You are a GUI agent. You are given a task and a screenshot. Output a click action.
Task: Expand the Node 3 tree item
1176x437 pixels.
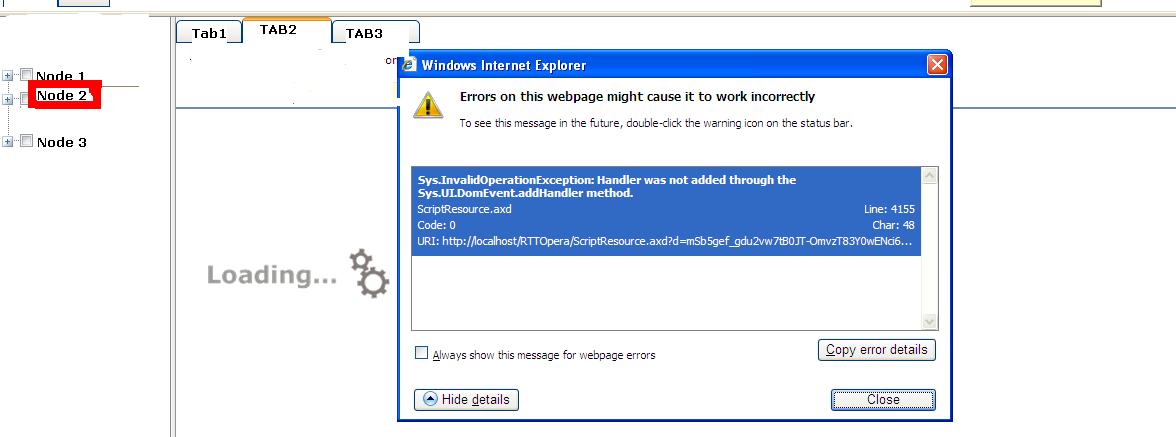click(x=8, y=142)
